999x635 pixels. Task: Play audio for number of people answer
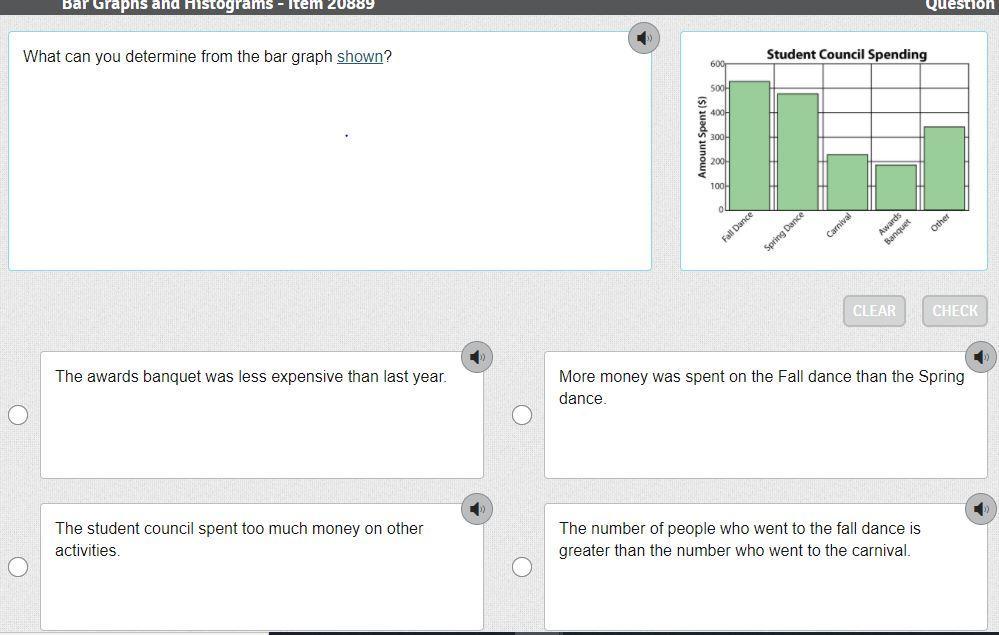[x=981, y=509]
